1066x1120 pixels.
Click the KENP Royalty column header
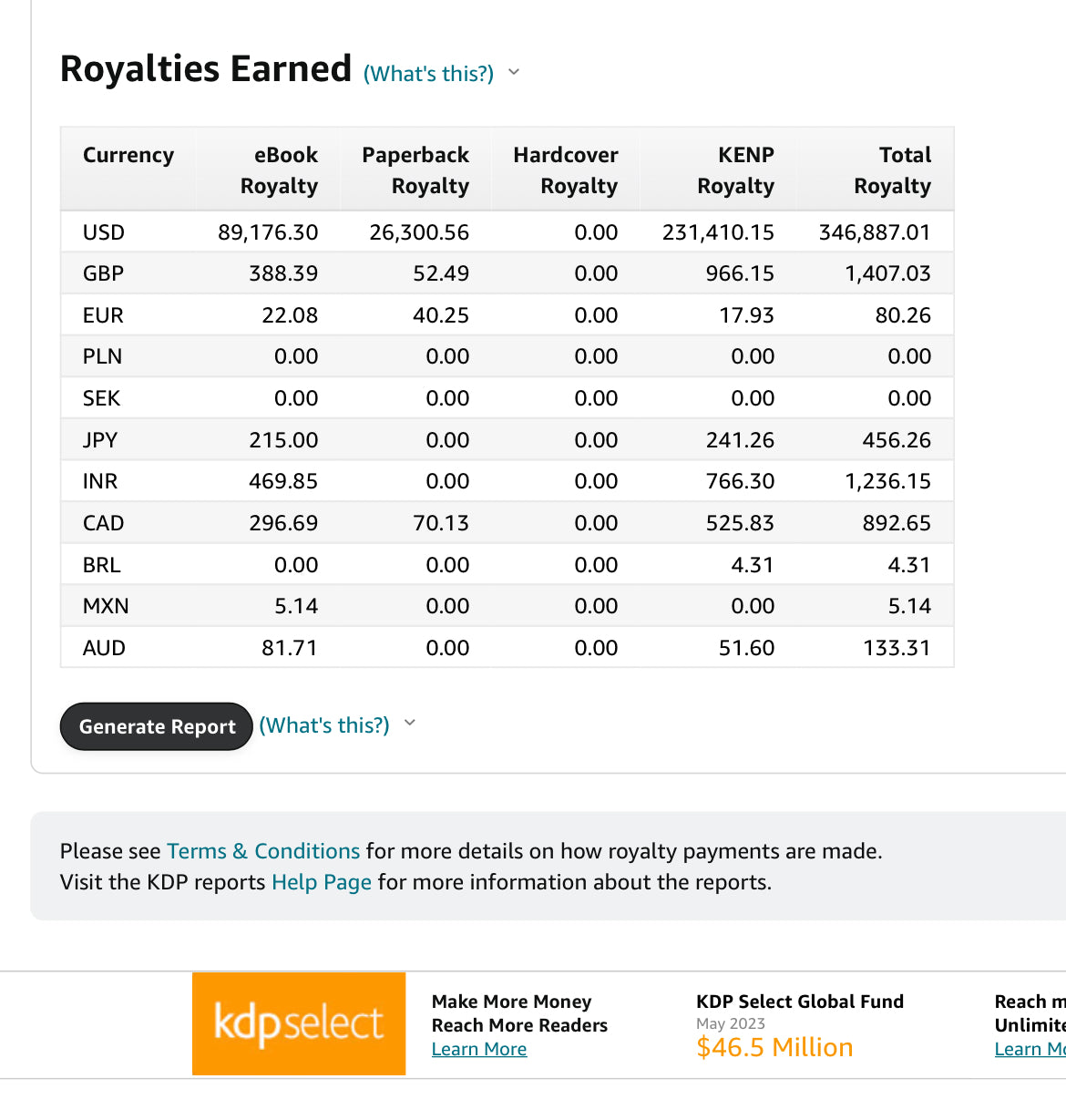tap(736, 170)
